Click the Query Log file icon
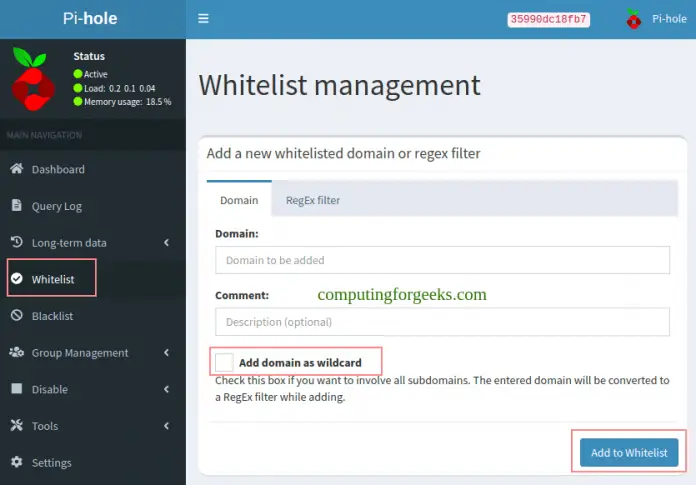The width and height of the screenshot is (696, 485). [x=16, y=206]
